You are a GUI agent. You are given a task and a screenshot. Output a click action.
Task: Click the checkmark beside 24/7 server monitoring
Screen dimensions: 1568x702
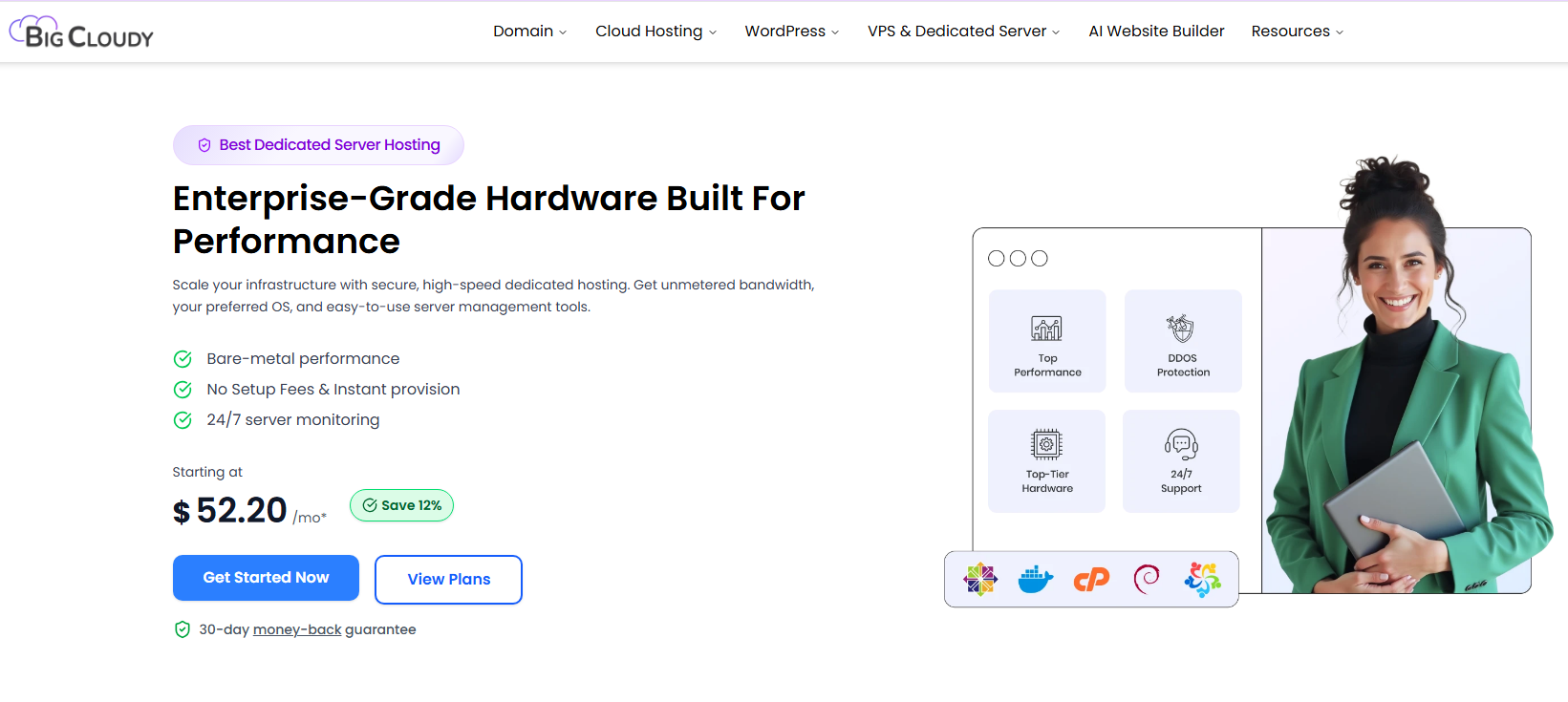coord(183,420)
